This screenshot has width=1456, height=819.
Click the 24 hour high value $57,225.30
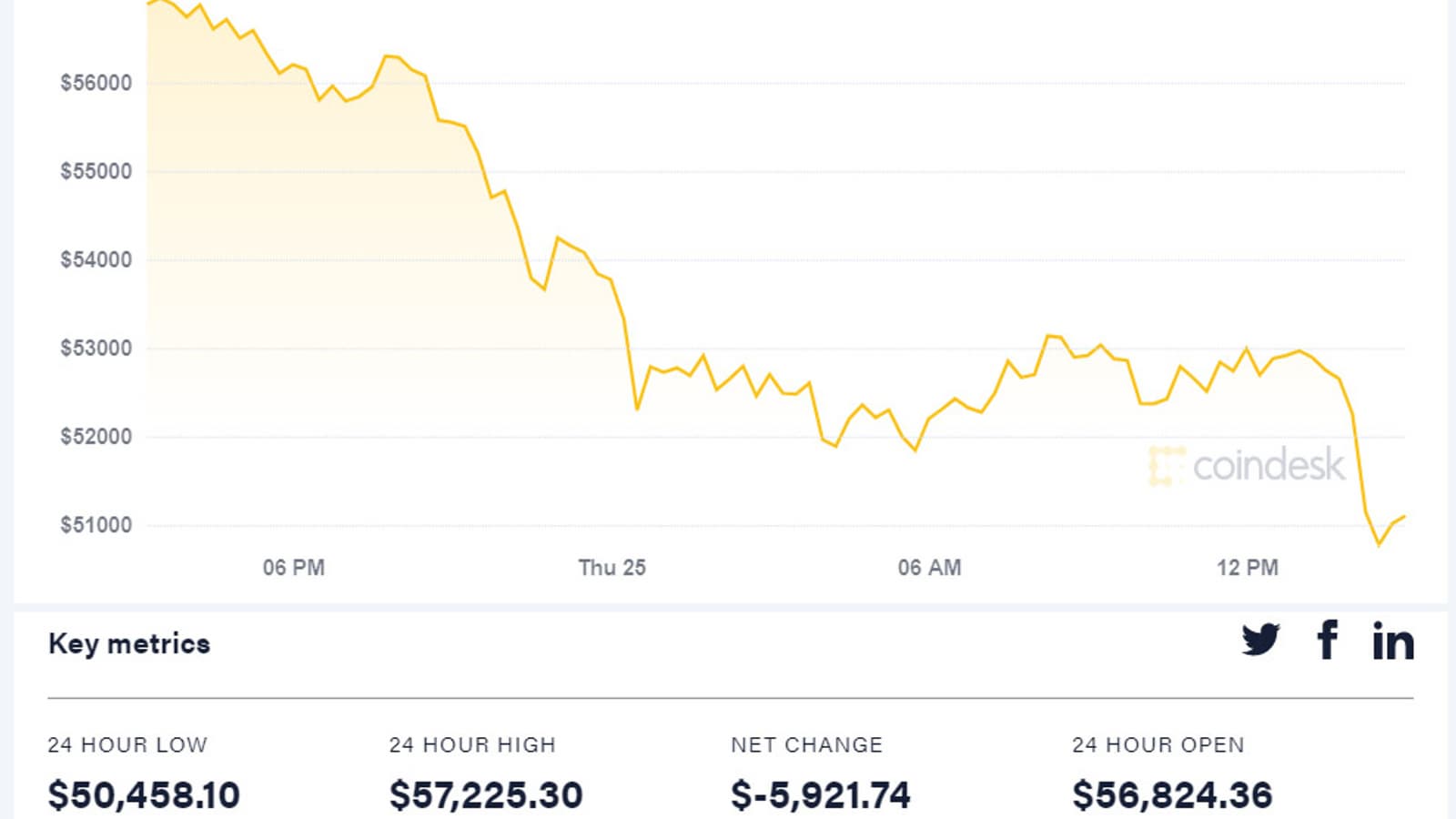coord(486,795)
